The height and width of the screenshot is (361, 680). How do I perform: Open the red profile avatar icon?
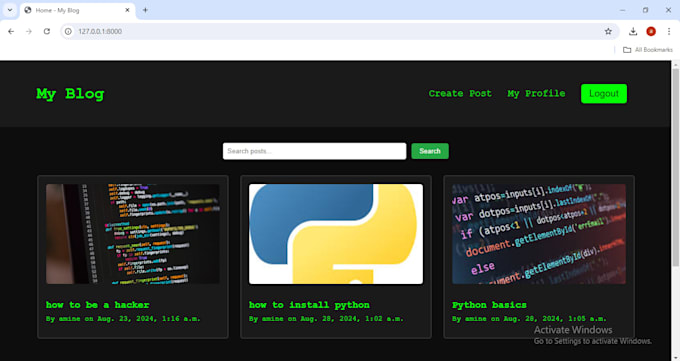(651, 31)
